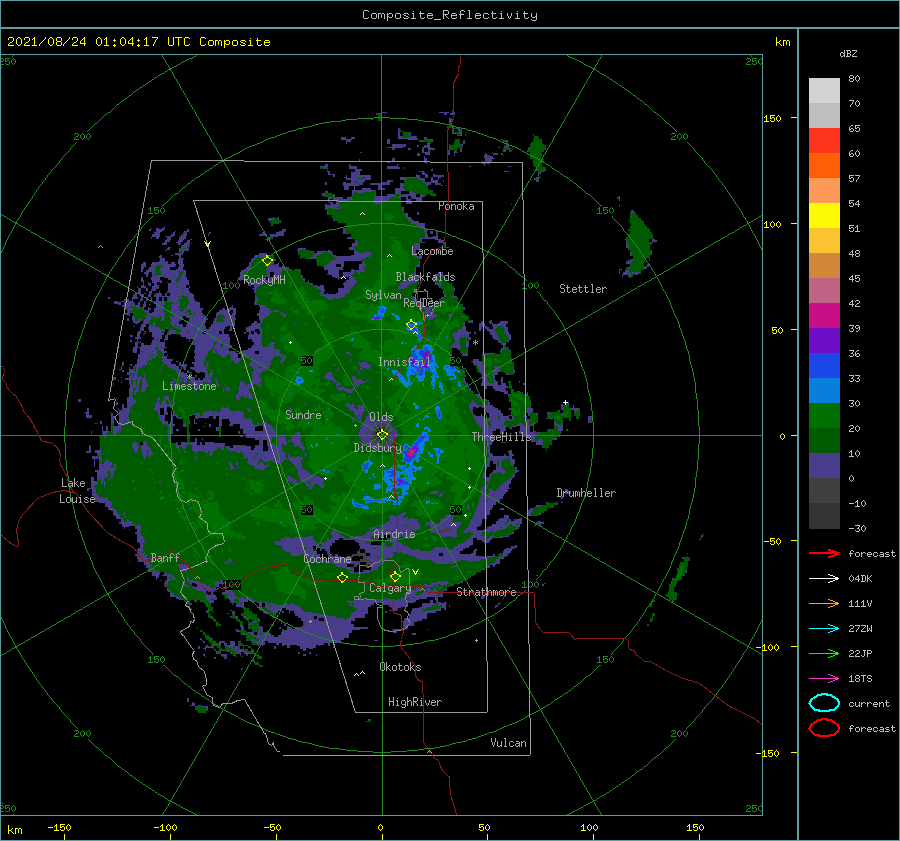The image size is (900, 841).
Task: Click the ThreeHills map label
Action: pos(502,437)
